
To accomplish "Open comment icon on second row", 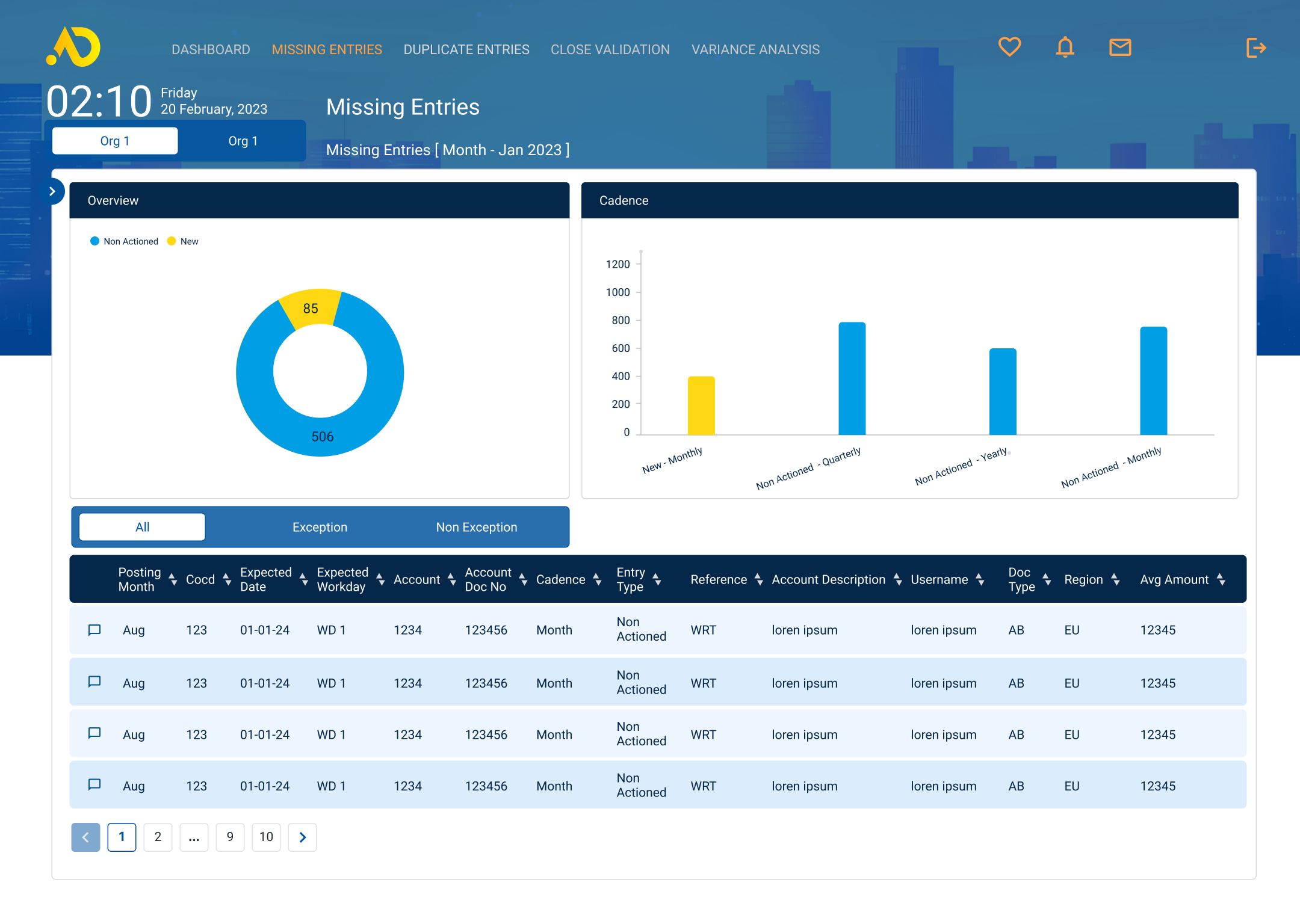I will [94, 682].
